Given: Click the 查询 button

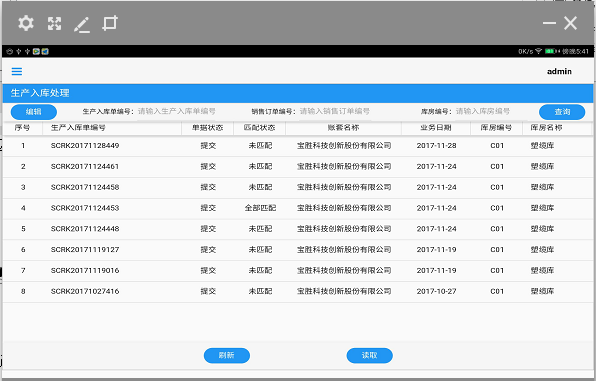Looking at the screenshot, I should [562, 112].
